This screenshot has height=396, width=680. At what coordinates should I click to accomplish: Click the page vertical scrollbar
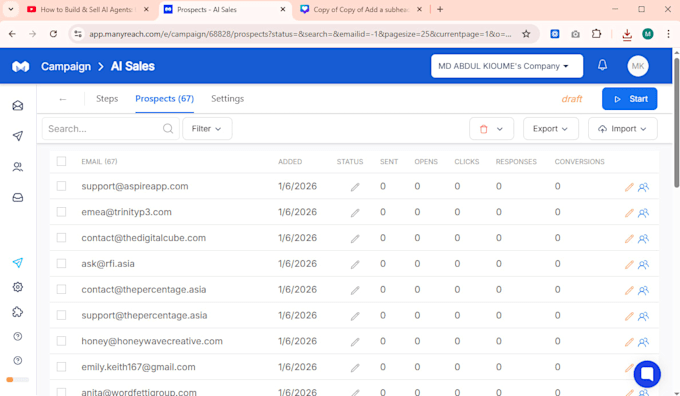[676, 122]
